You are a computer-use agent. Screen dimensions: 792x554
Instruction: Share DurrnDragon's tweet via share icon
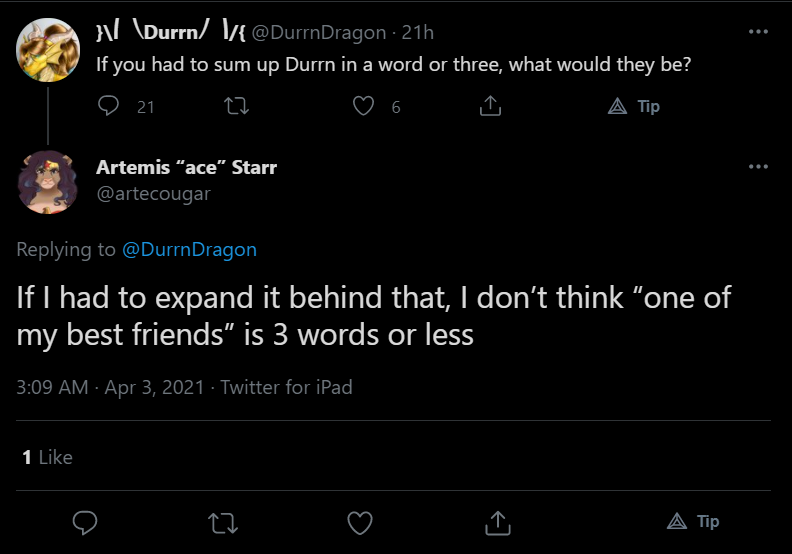click(x=490, y=106)
